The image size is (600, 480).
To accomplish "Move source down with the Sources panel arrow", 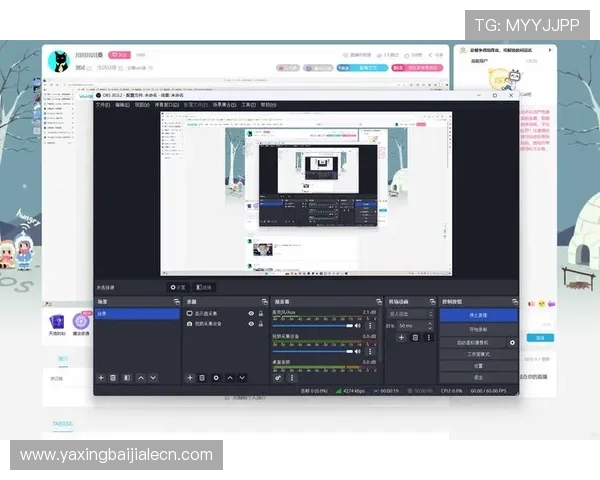I will 242,378.
